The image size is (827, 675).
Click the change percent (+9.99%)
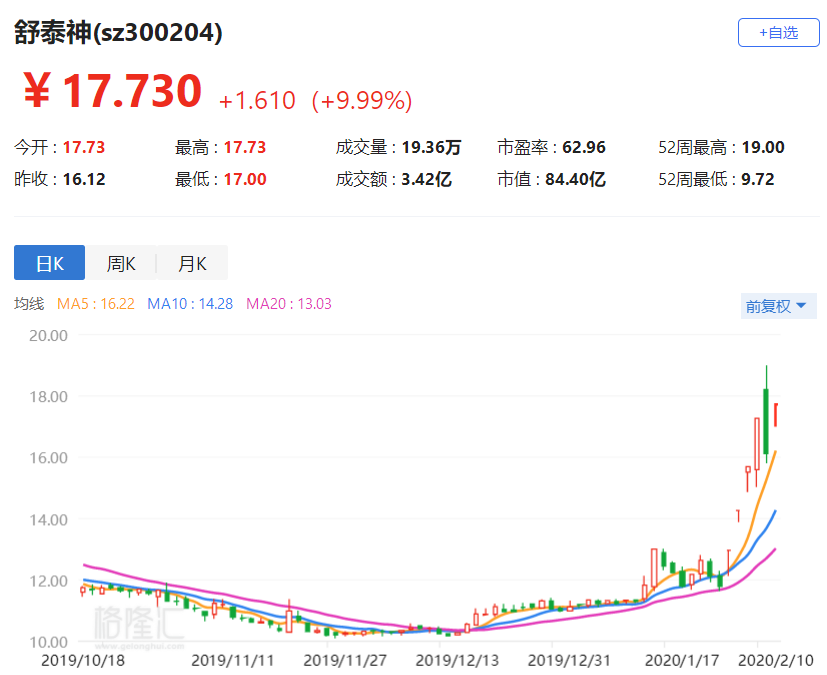coord(362,100)
